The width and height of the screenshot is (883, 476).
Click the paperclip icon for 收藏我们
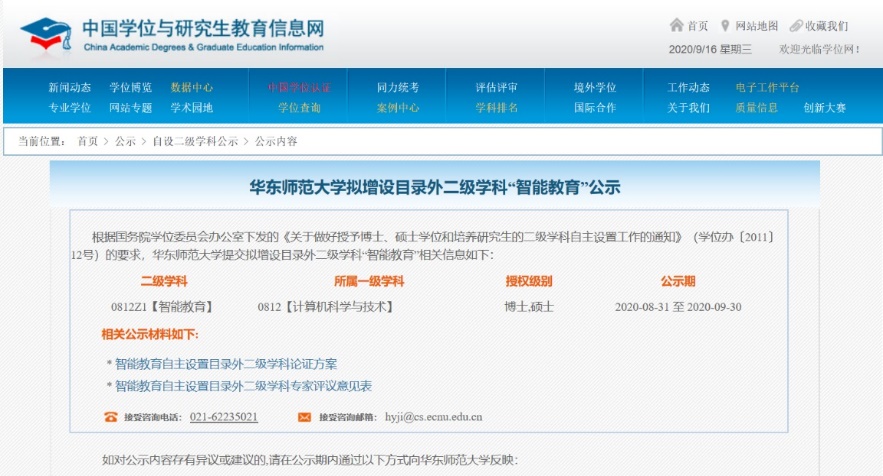(x=796, y=26)
